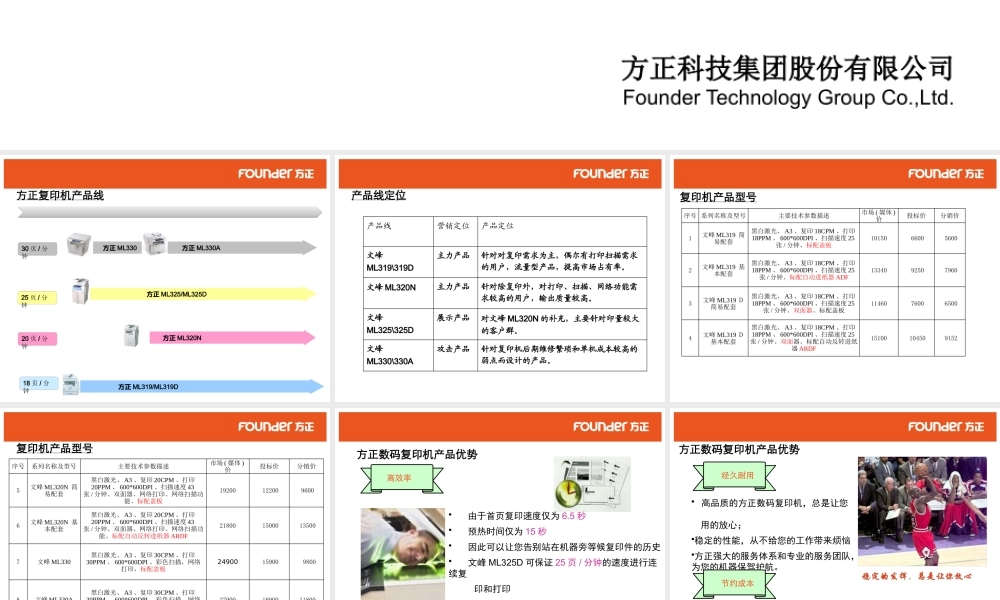The image size is (1000, 600).
Task: Click the pink 方正 ML320N arrow
Action: (x=232, y=338)
